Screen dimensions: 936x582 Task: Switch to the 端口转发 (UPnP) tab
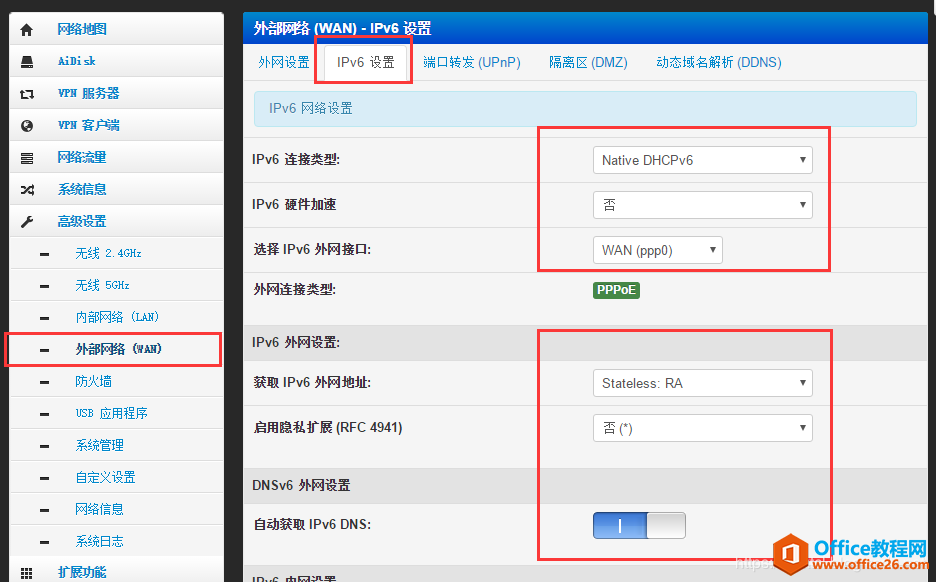(471, 62)
